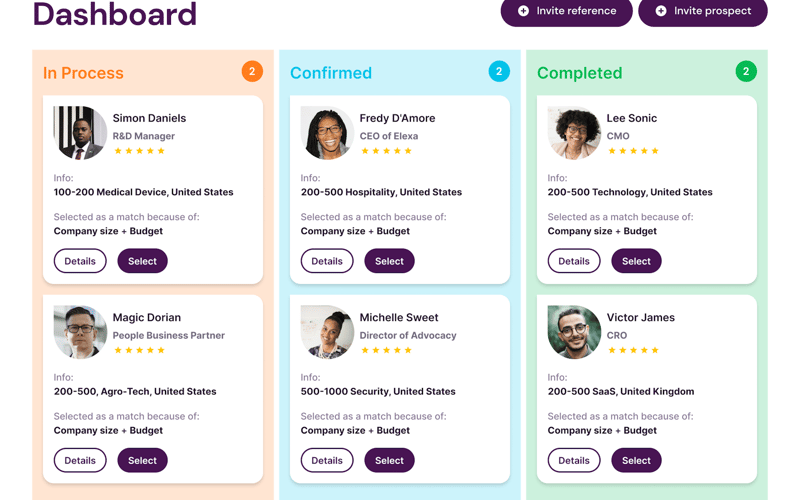This screenshot has height=500, width=800.
Task: Click the orange In Process count badge
Action: tap(252, 71)
